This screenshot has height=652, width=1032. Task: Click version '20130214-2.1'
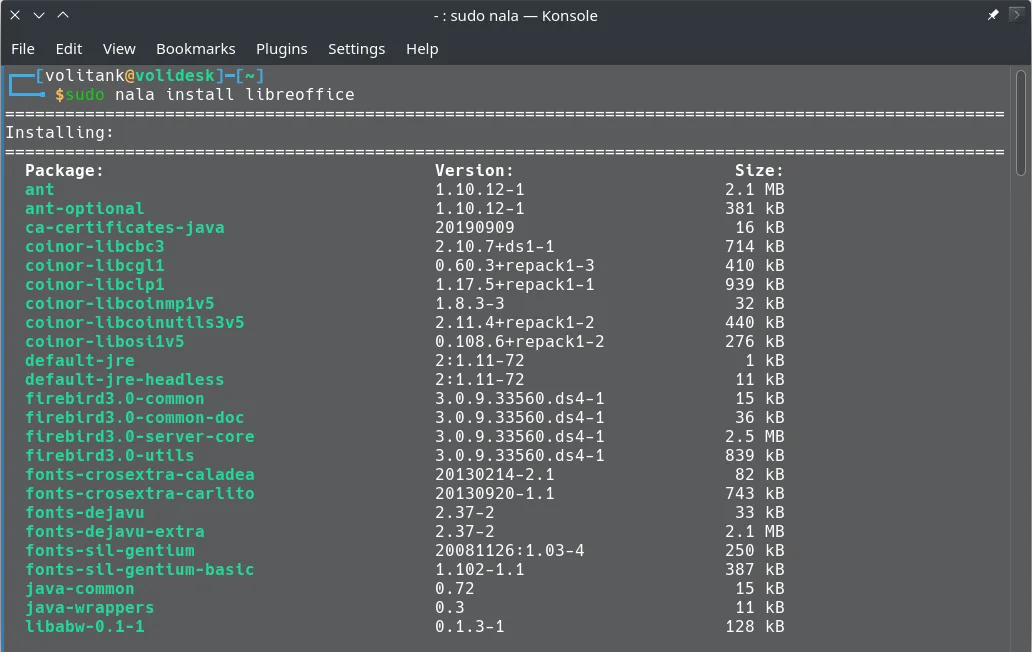point(494,475)
